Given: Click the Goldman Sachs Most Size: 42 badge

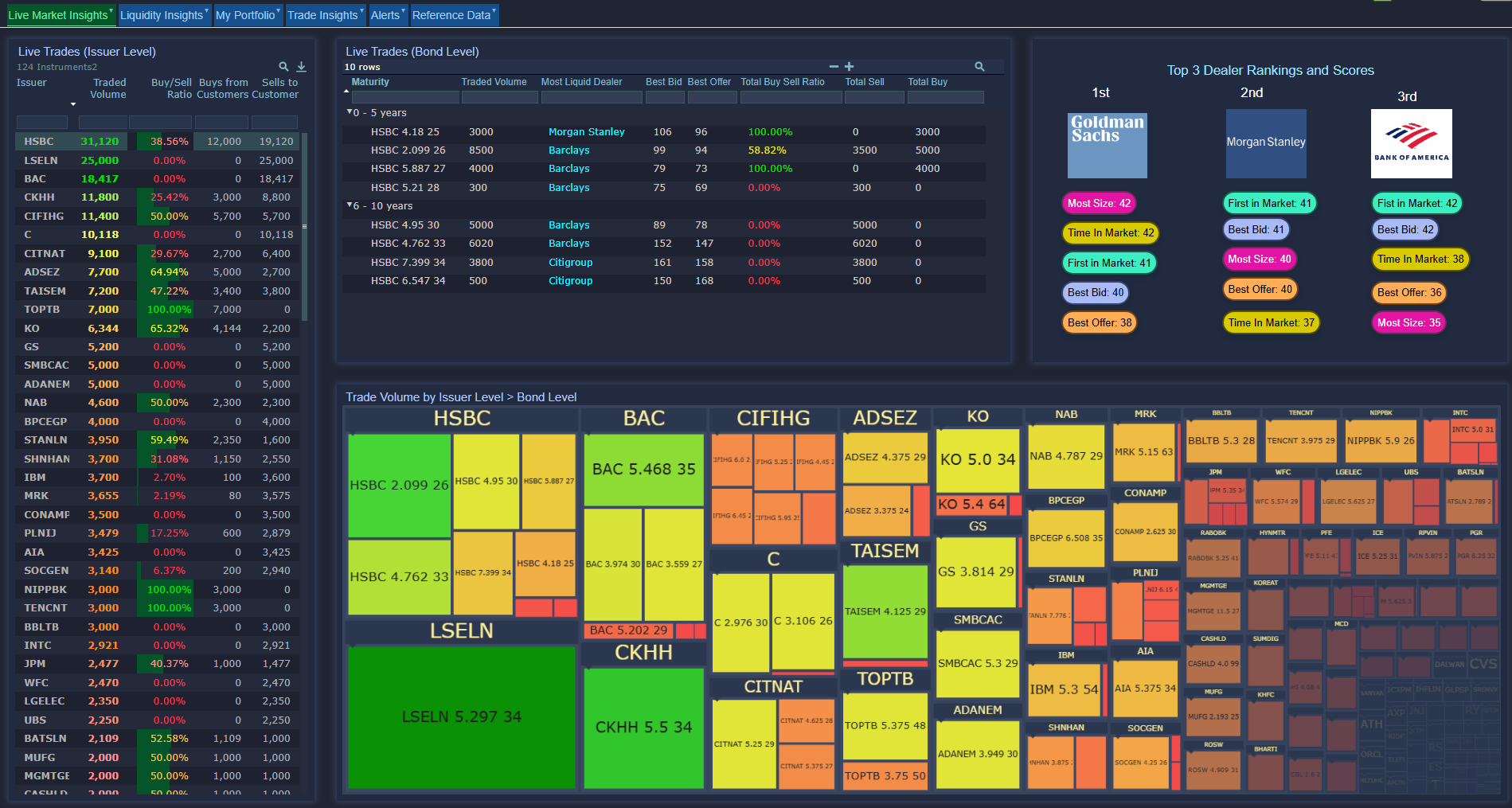Looking at the screenshot, I should 1099,203.
